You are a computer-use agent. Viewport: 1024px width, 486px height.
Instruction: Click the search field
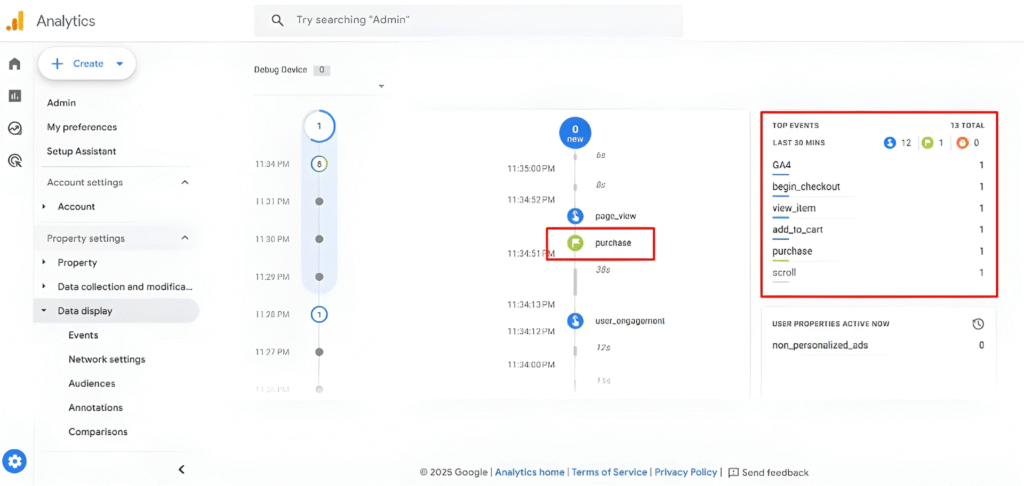[470, 20]
